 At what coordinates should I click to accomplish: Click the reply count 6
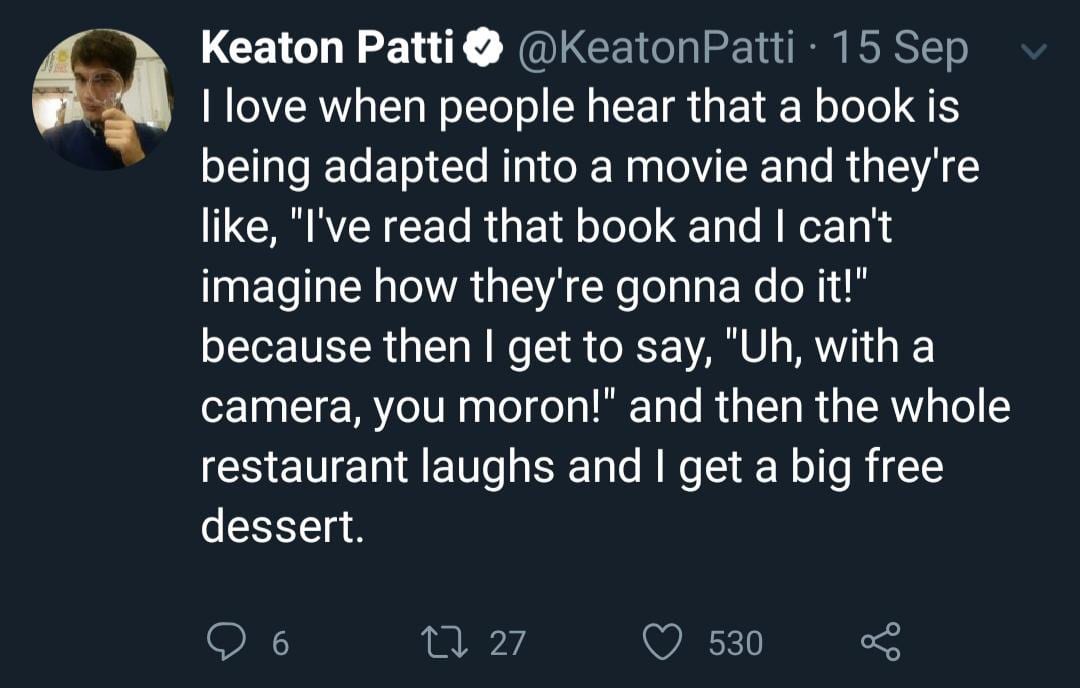click(281, 643)
